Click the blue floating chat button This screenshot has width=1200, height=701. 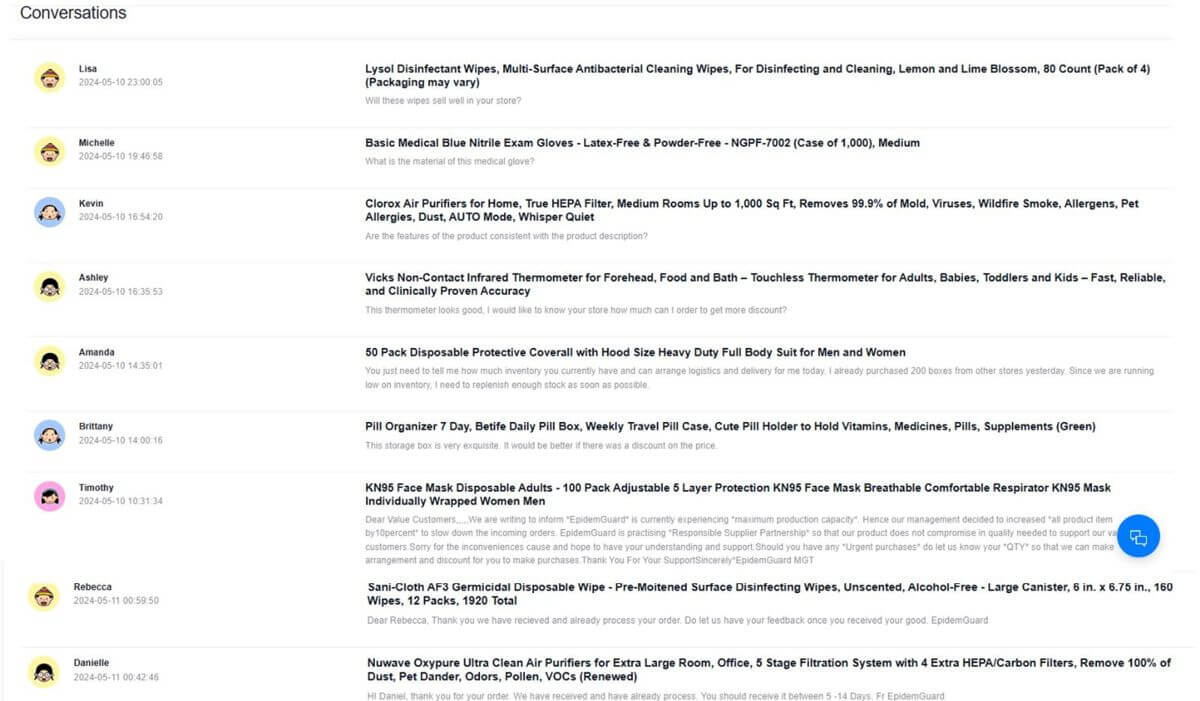click(x=1138, y=537)
